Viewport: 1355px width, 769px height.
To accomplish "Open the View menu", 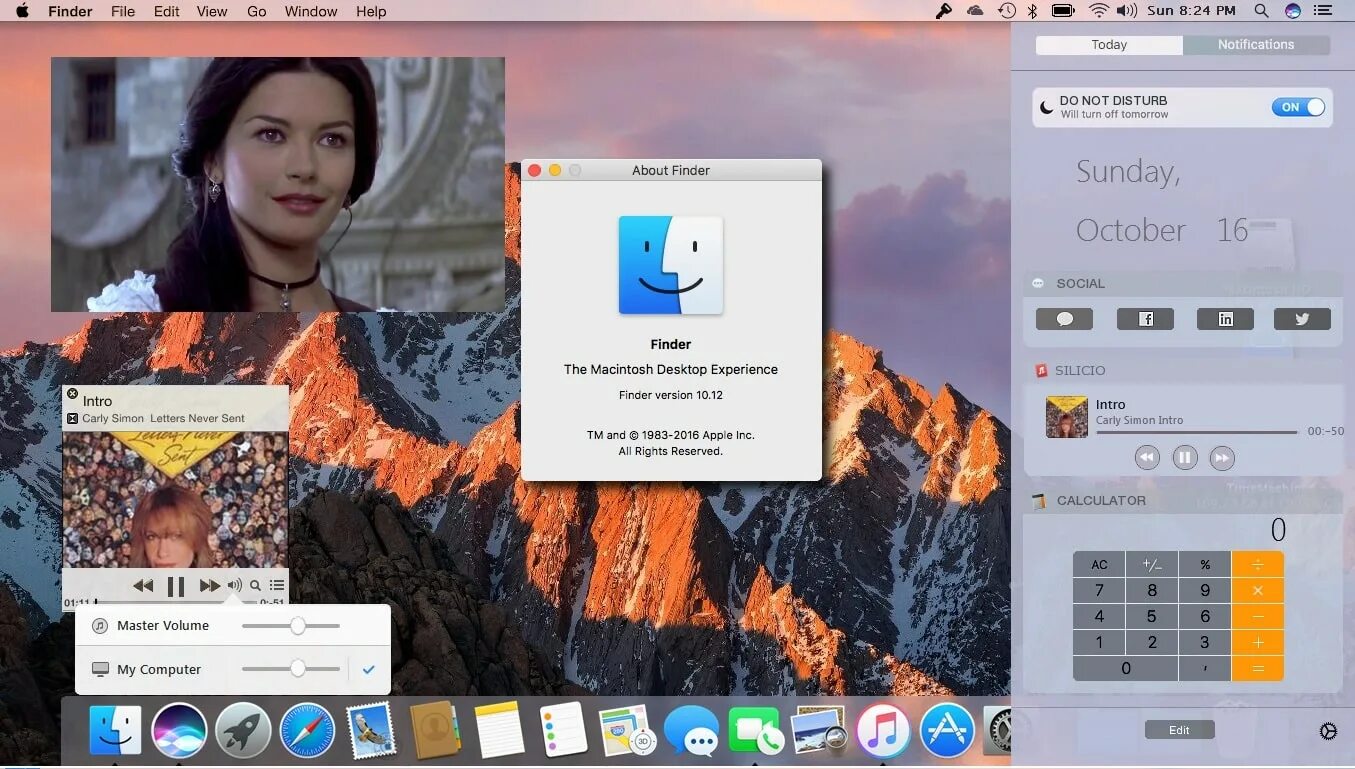I will [x=212, y=11].
